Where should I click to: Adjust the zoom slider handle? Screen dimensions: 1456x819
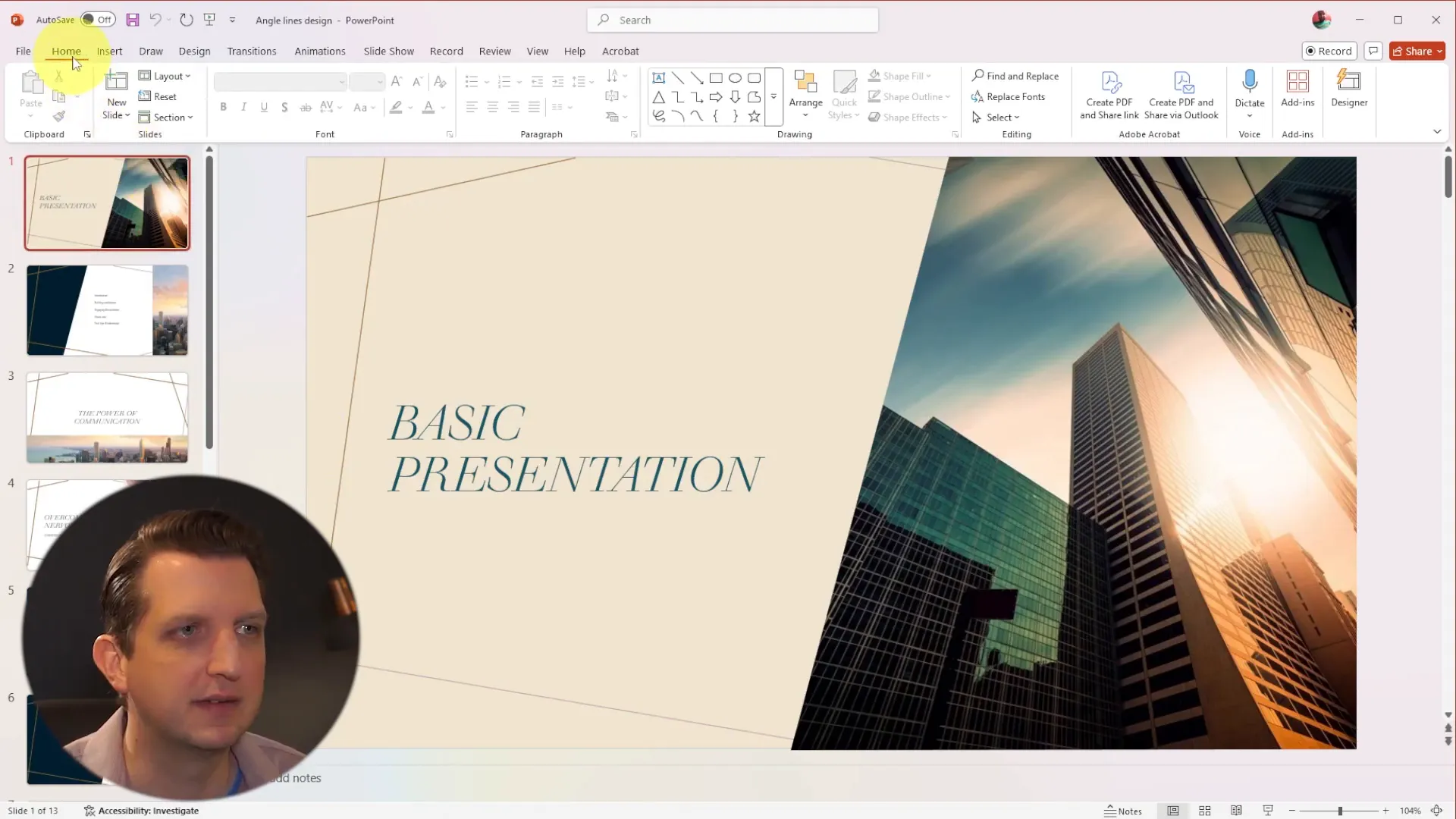(1340, 811)
